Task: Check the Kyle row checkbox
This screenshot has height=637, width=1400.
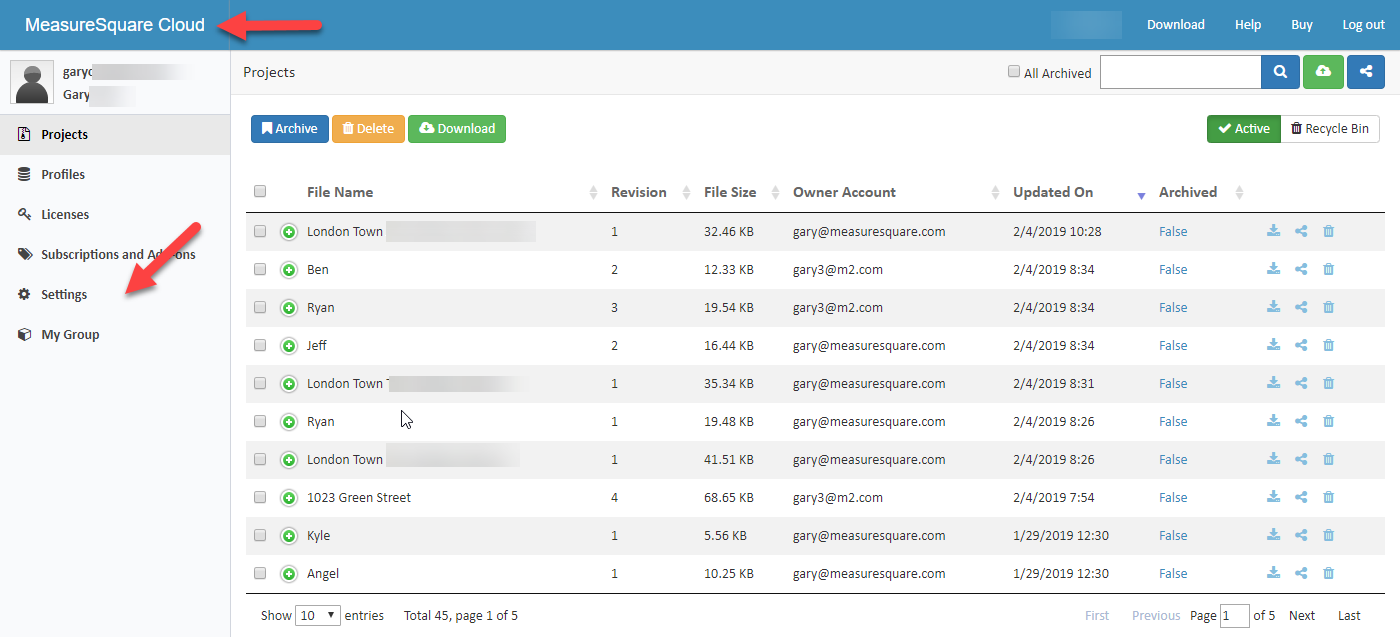Action: 260,535
